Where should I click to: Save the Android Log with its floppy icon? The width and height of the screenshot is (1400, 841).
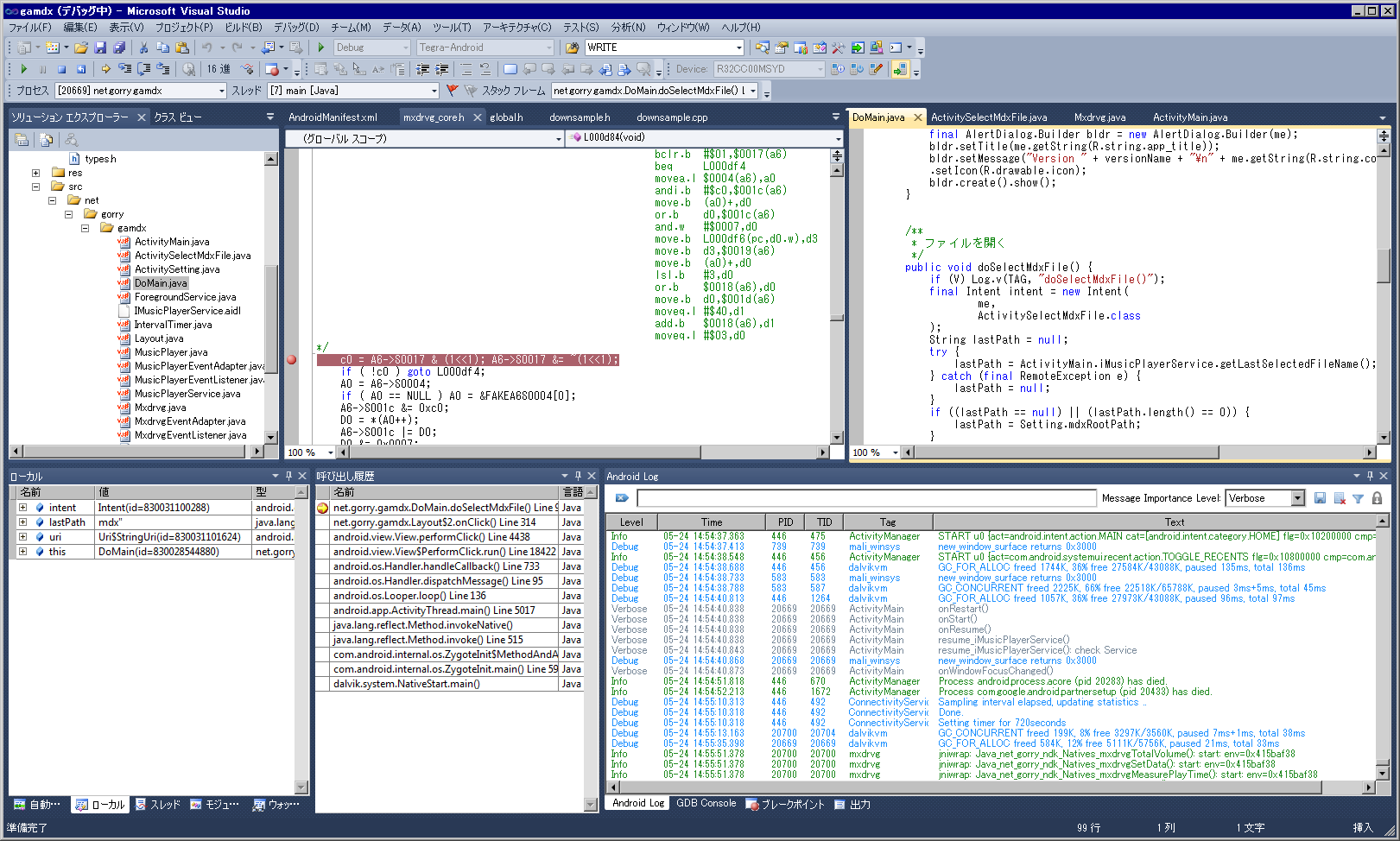click(1320, 498)
